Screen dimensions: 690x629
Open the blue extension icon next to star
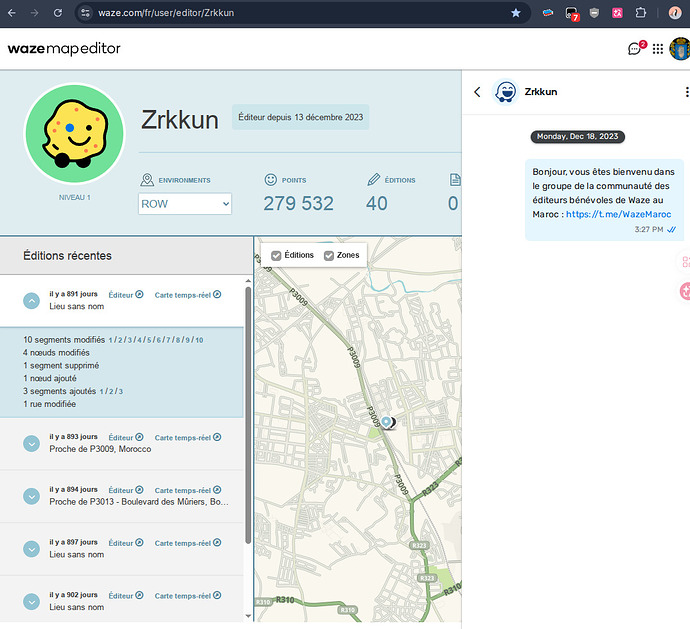coord(548,13)
